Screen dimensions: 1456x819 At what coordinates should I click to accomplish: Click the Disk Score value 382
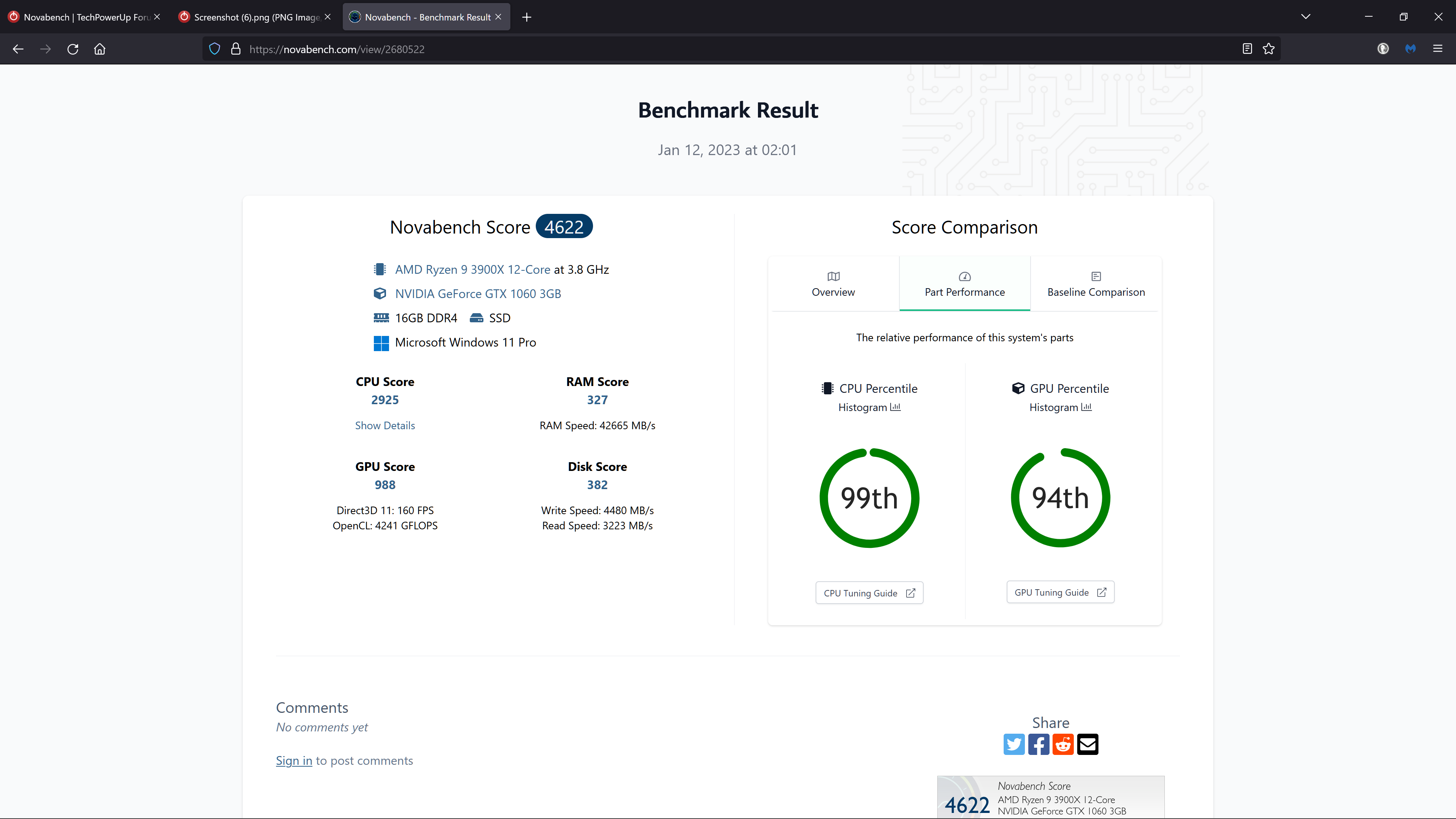(598, 485)
